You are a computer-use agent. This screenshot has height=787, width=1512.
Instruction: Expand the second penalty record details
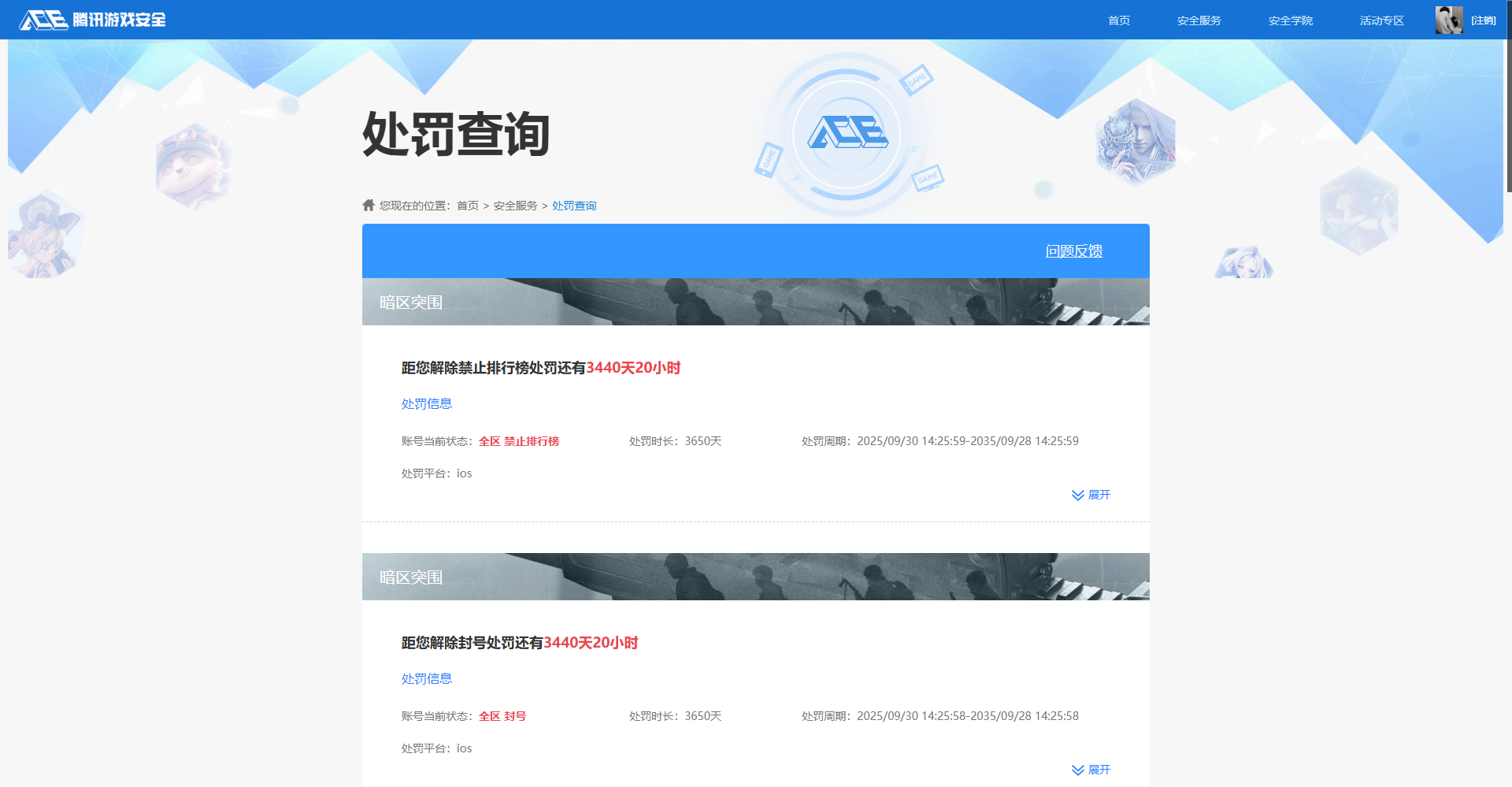[x=1099, y=770]
